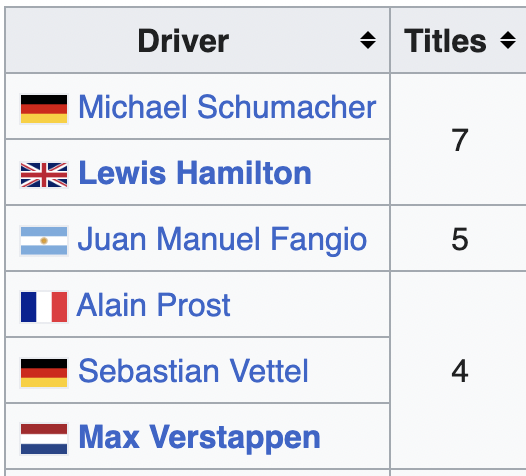
Task: Open Juan Manuel Fangio link
Action: (222, 239)
